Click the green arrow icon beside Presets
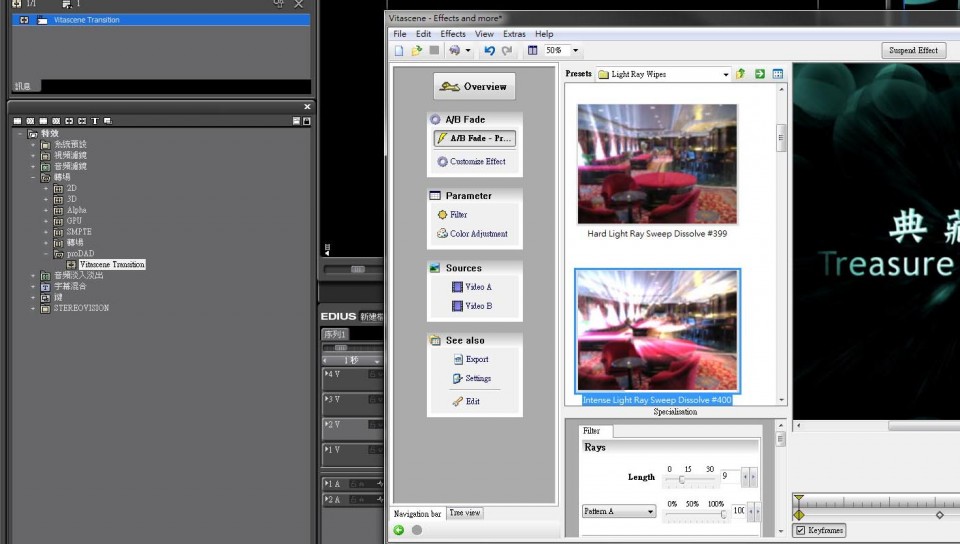 [760, 74]
